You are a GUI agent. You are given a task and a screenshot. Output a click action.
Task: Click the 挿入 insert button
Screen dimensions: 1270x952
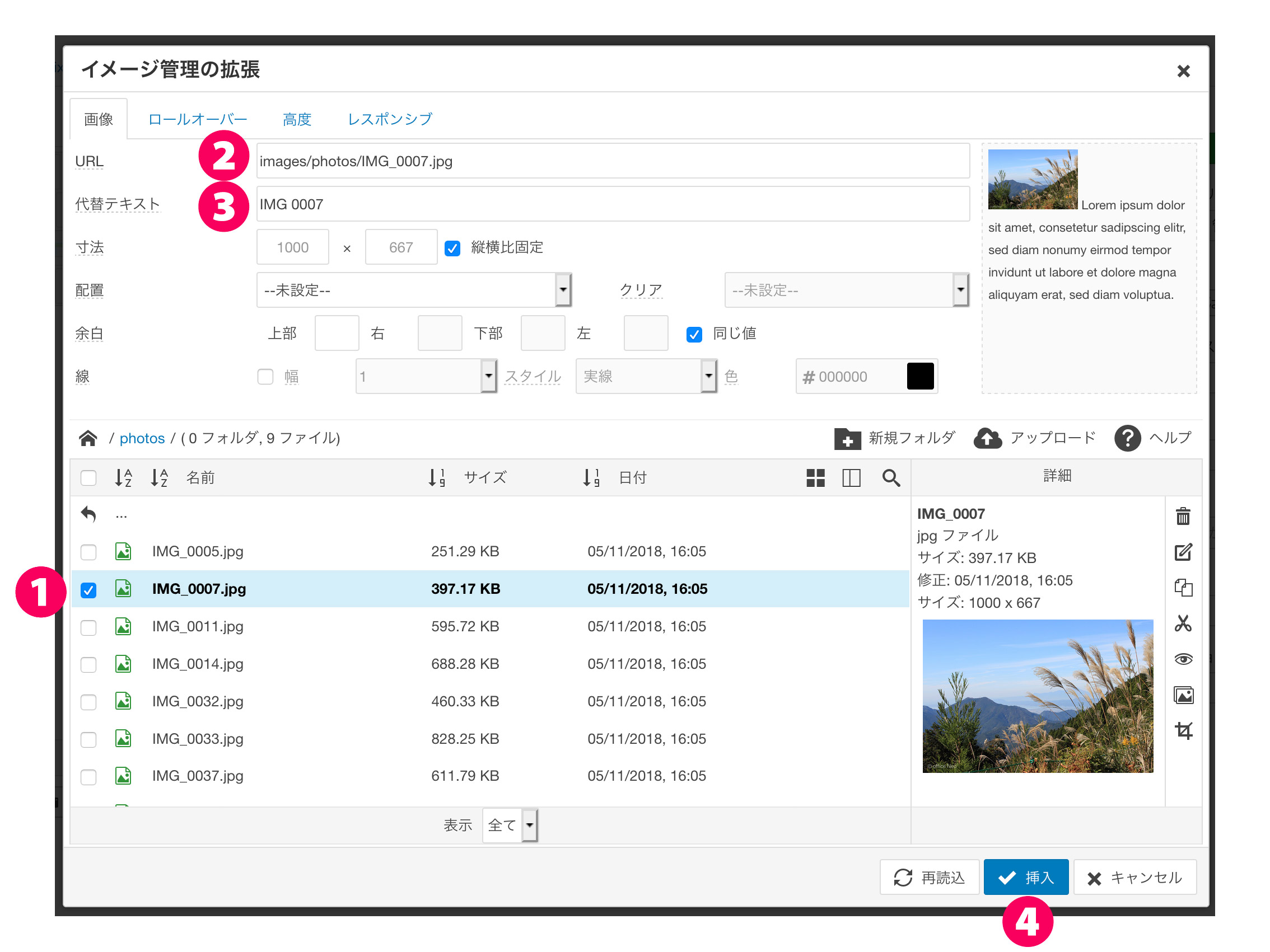[x=1025, y=877]
